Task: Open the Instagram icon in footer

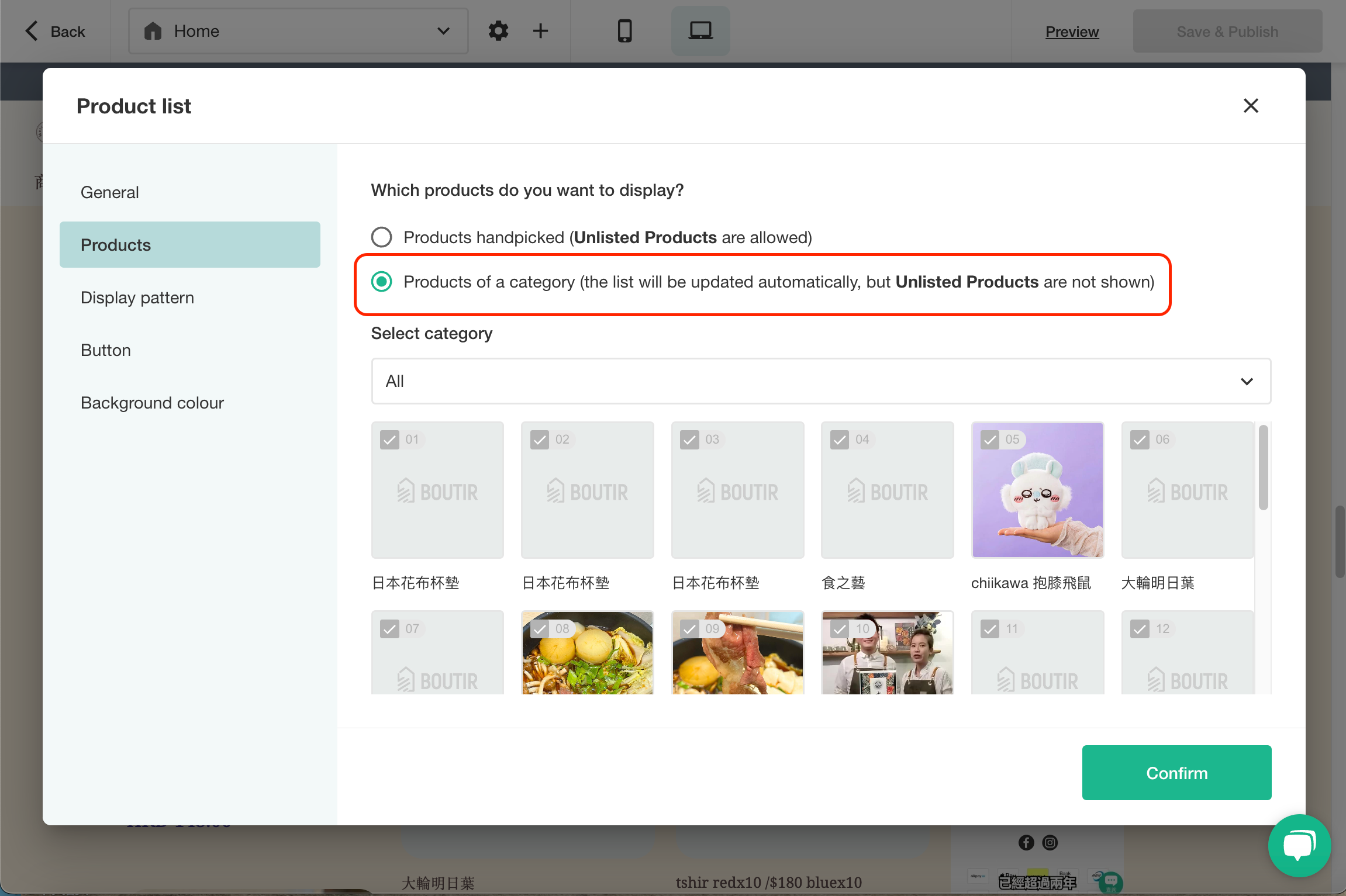Action: click(x=1050, y=842)
